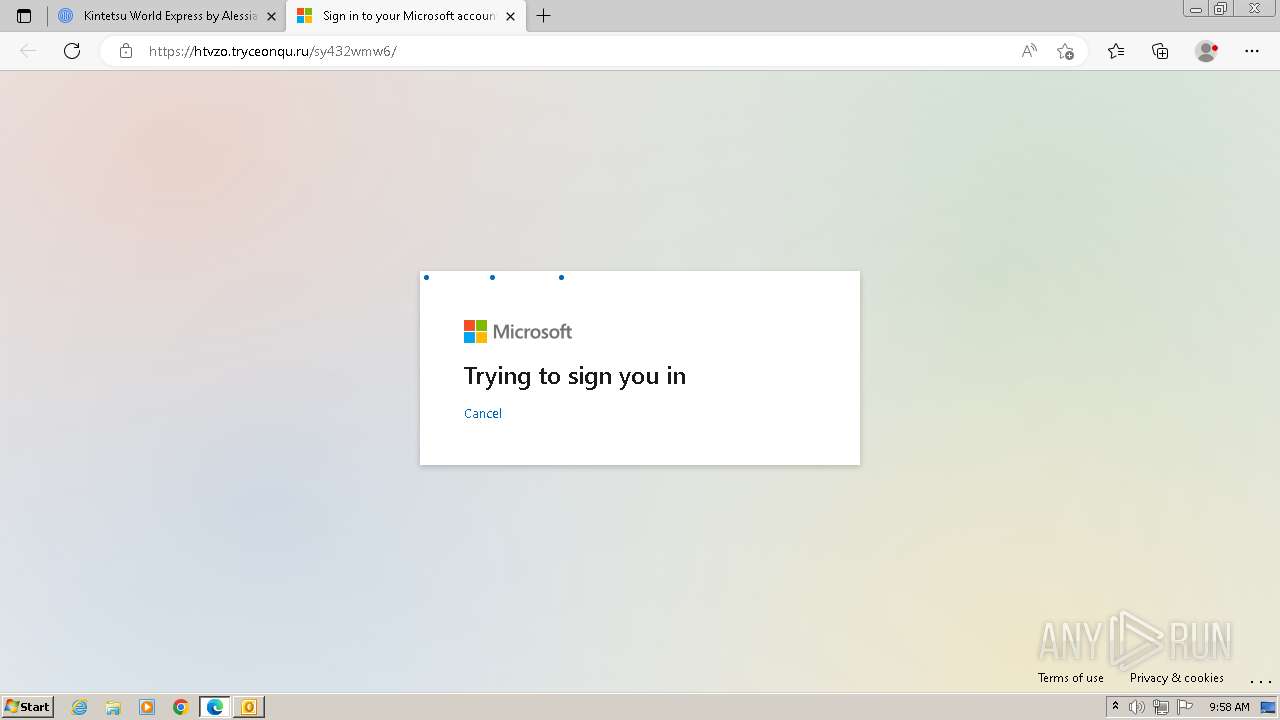Close the Kintetsu World Express tab
1280x720 pixels.
(271, 16)
